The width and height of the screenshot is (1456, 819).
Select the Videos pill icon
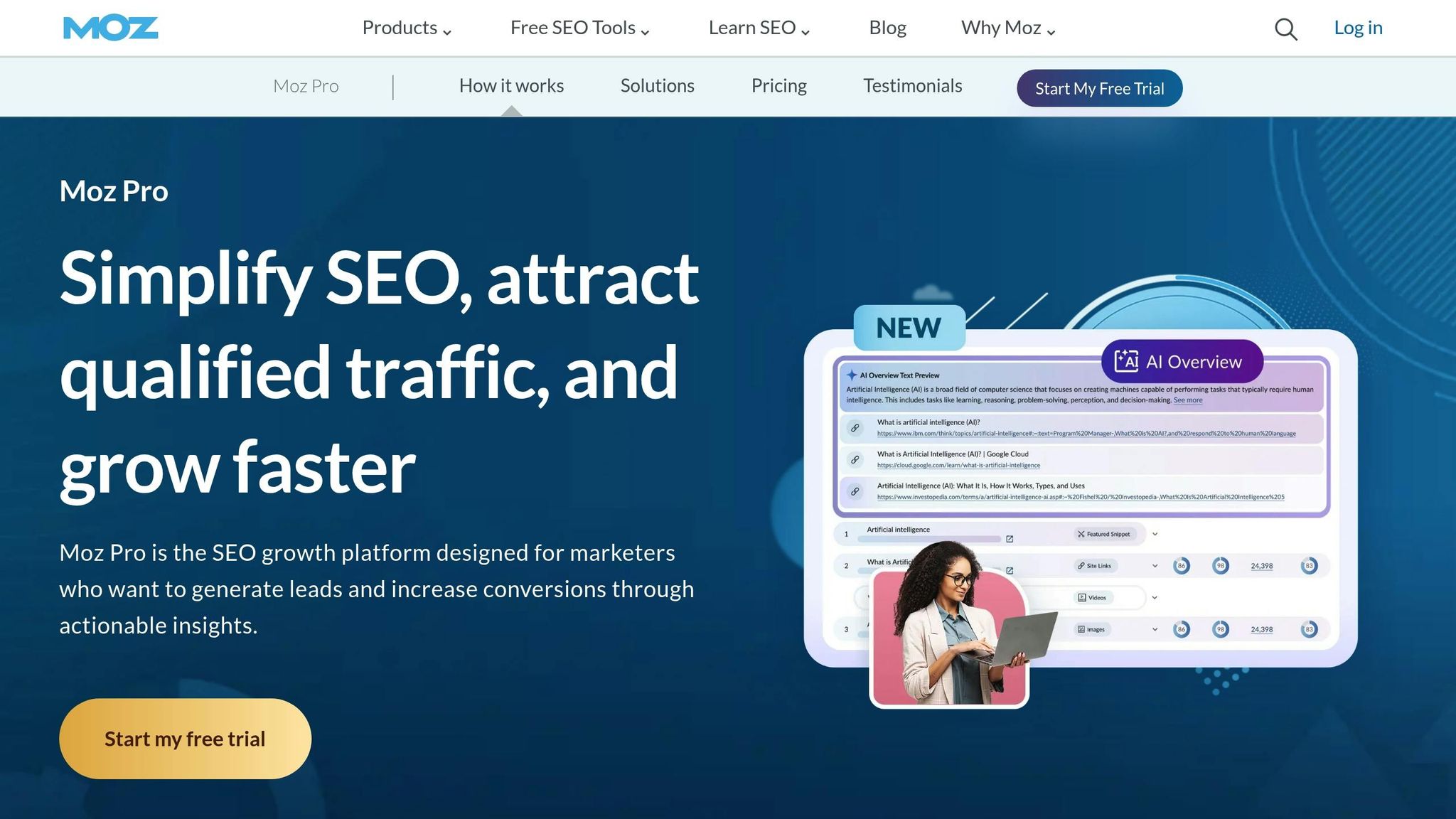(1081, 598)
